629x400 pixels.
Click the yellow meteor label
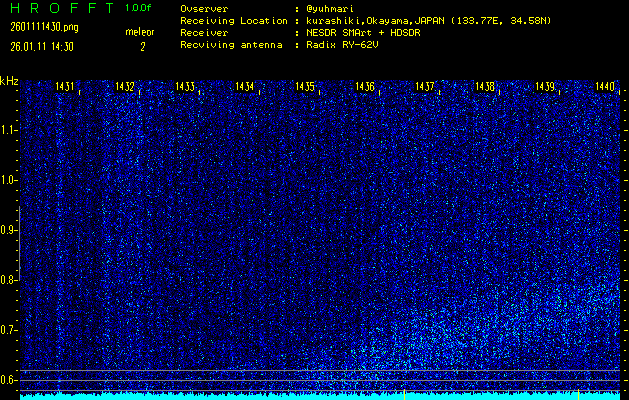(x=140, y=32)
